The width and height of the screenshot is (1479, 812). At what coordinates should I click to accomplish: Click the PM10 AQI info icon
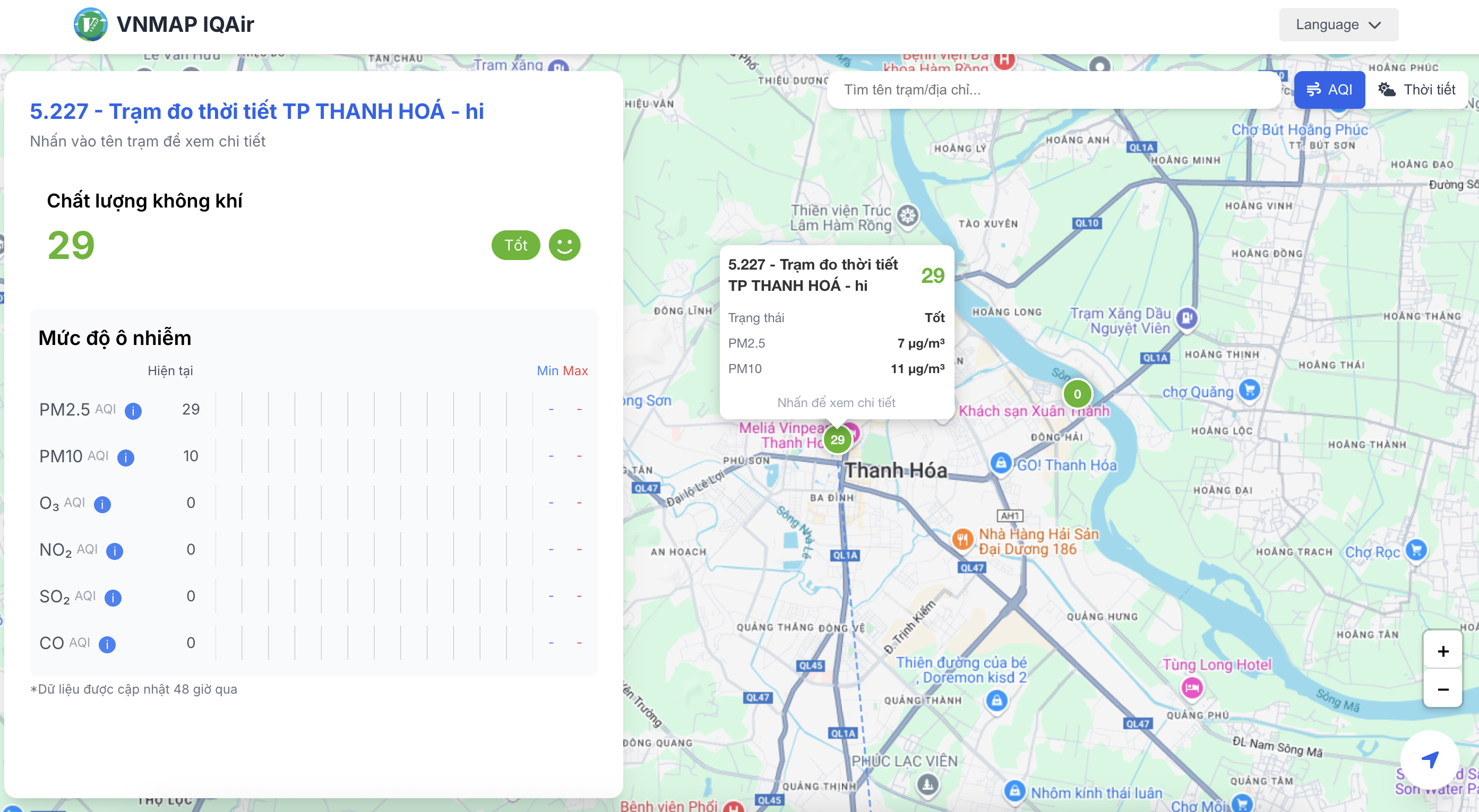(x=126, y=457)
